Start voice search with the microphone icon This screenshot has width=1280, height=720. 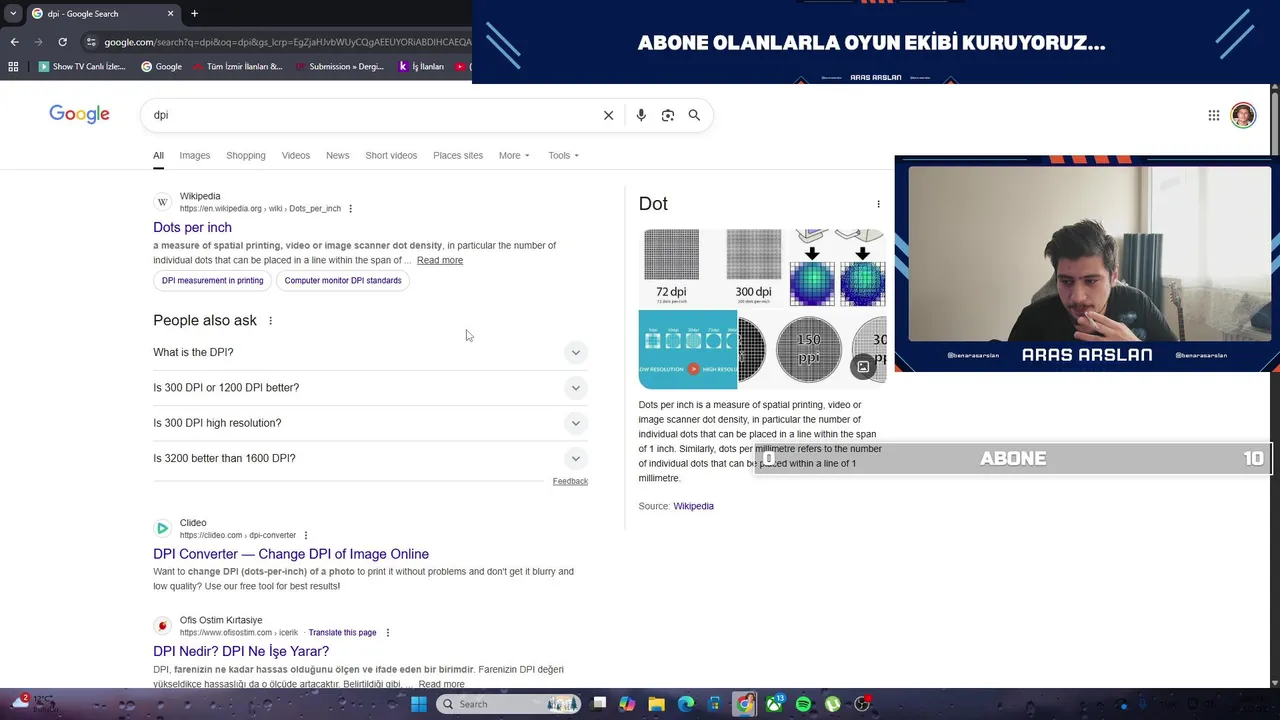pyautogui.click(x=641, y=115)
